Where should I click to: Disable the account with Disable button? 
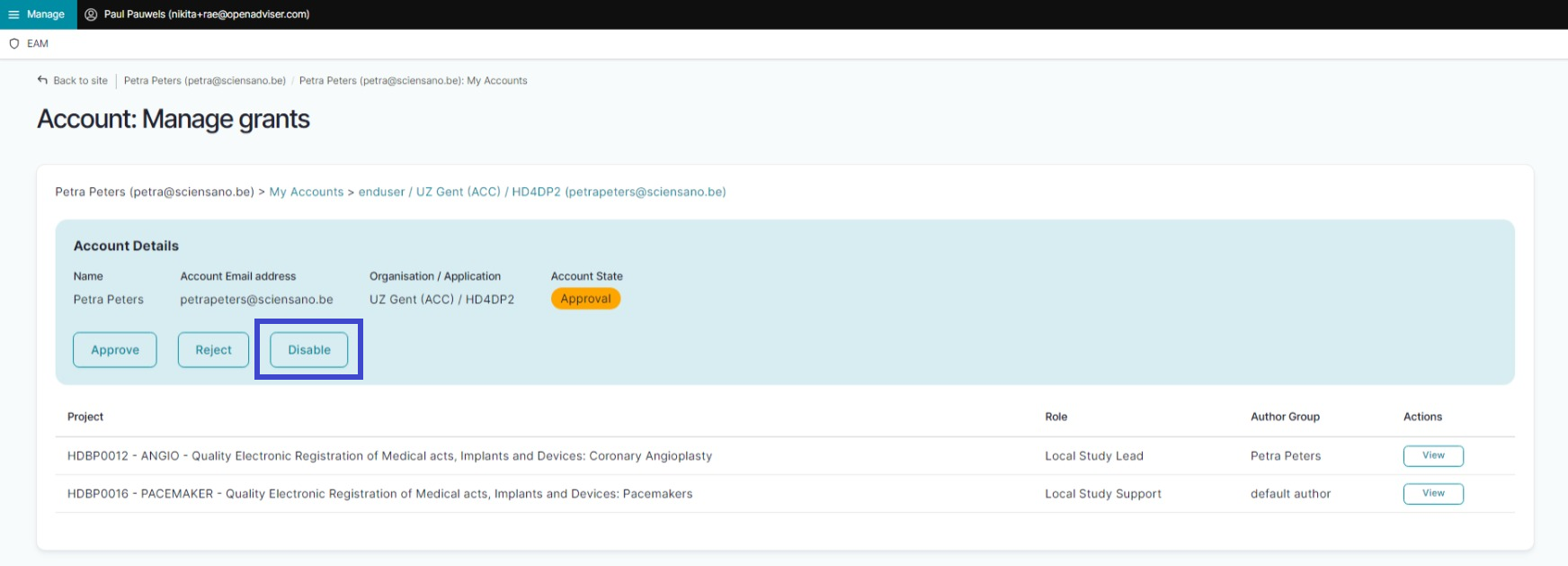tap(309, 350)
